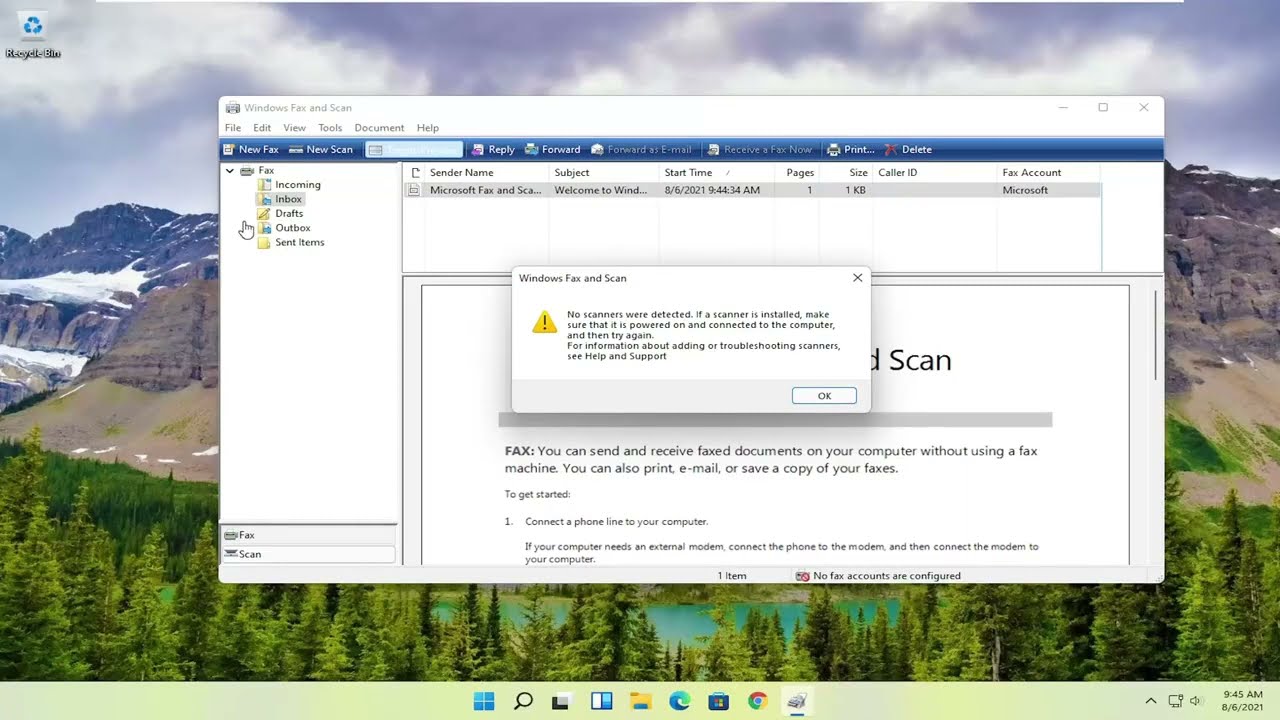
Task: Launch Google Chrome from the taskbar
Action: coord(758,701)
